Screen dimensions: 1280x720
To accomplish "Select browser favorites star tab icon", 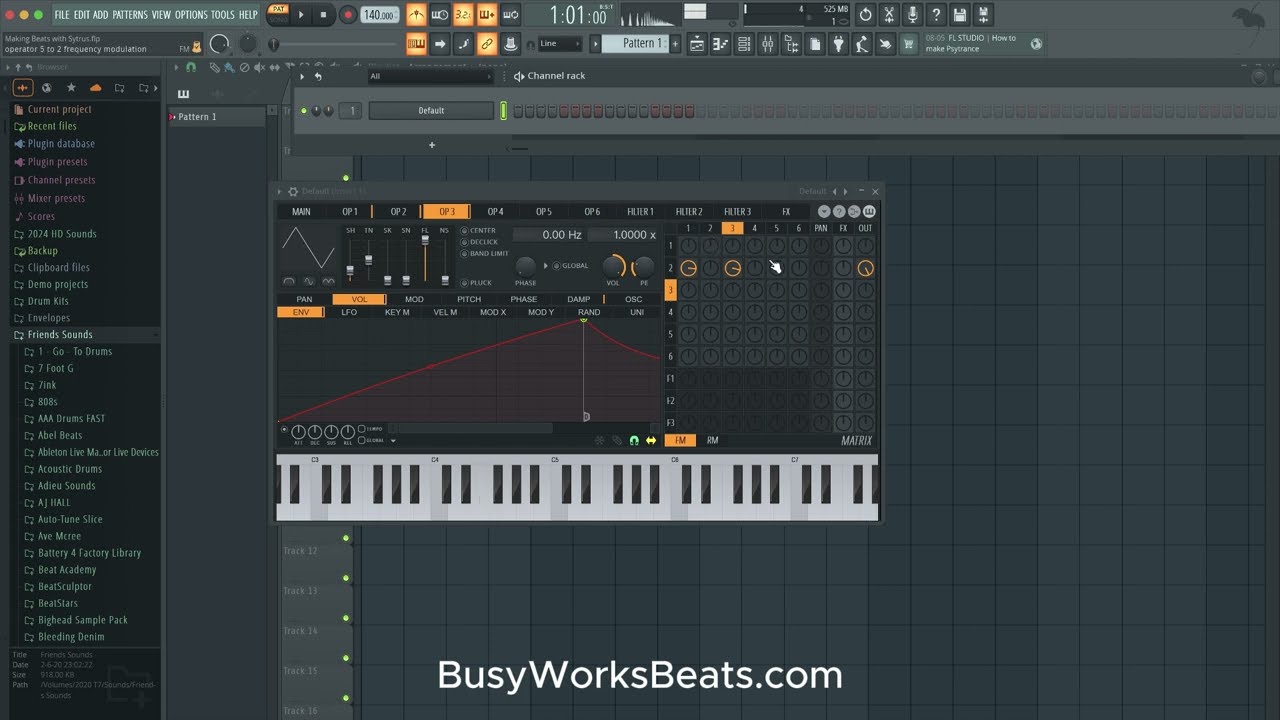I will [70, 88].
